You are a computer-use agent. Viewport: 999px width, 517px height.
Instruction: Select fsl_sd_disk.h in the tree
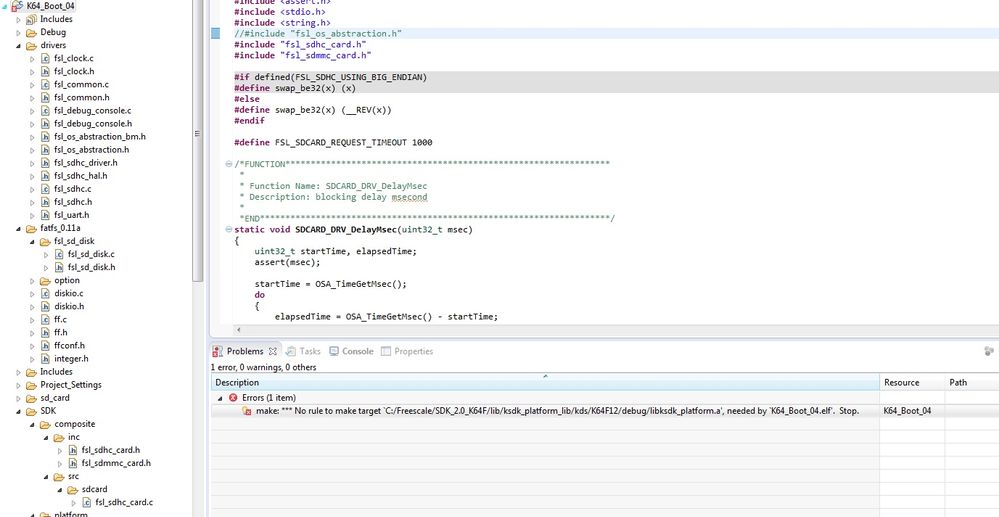[x=91, y=268]
